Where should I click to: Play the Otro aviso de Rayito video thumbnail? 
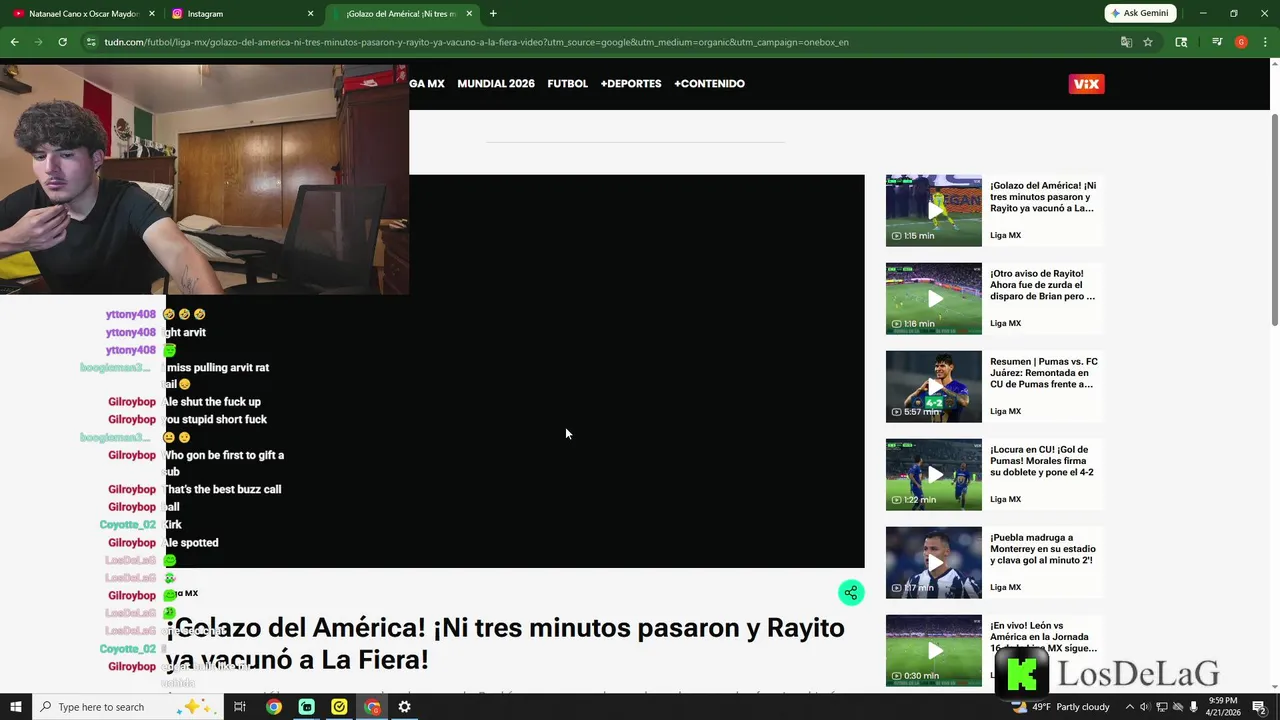(934, 298)
